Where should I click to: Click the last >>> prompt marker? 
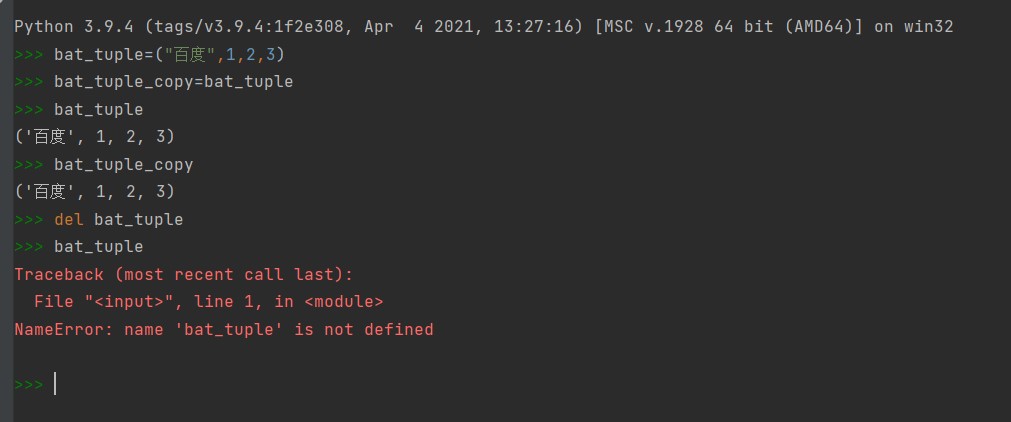28,384
